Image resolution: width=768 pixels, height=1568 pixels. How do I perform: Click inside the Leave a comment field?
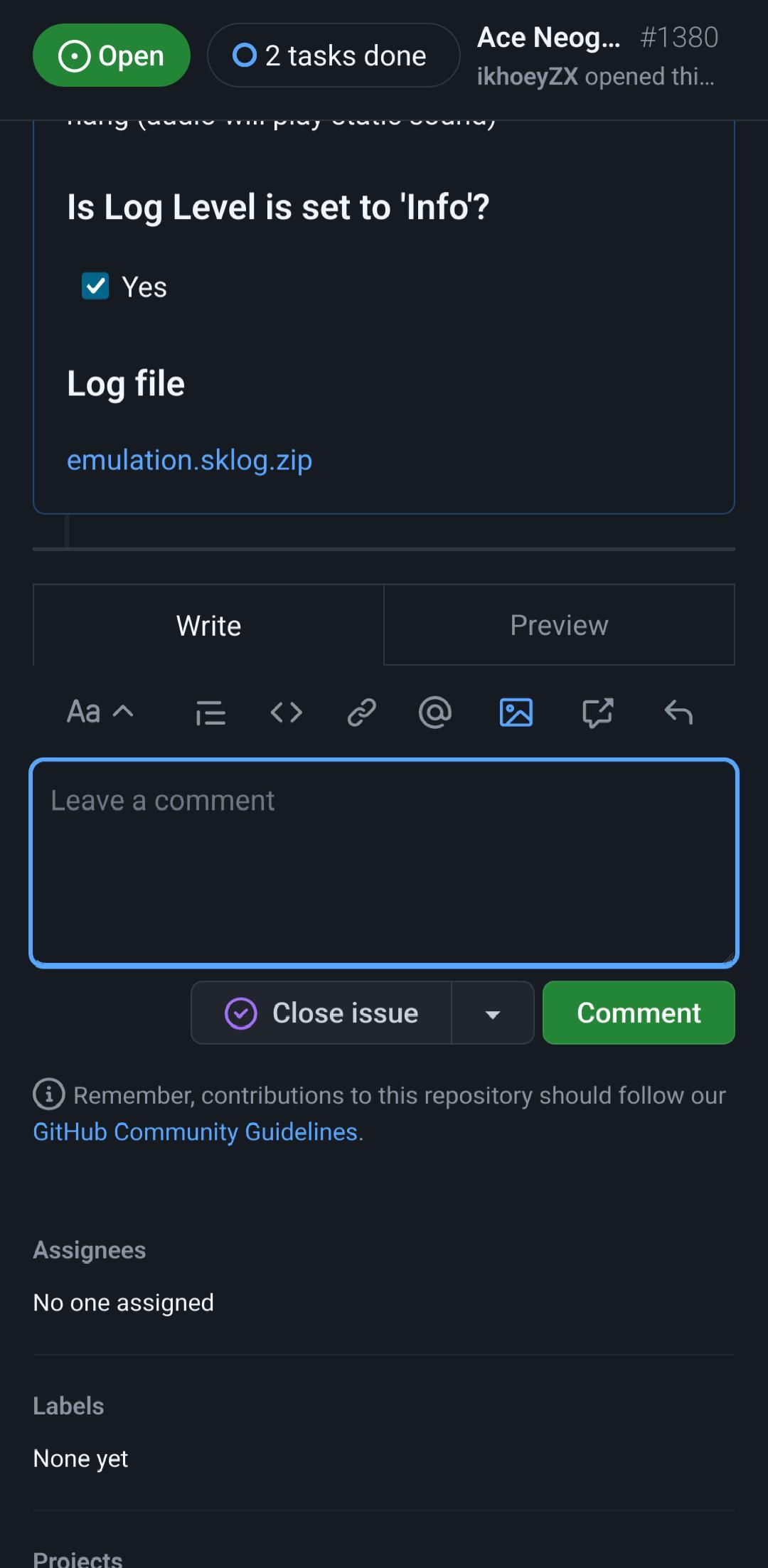tap(384, 860)
